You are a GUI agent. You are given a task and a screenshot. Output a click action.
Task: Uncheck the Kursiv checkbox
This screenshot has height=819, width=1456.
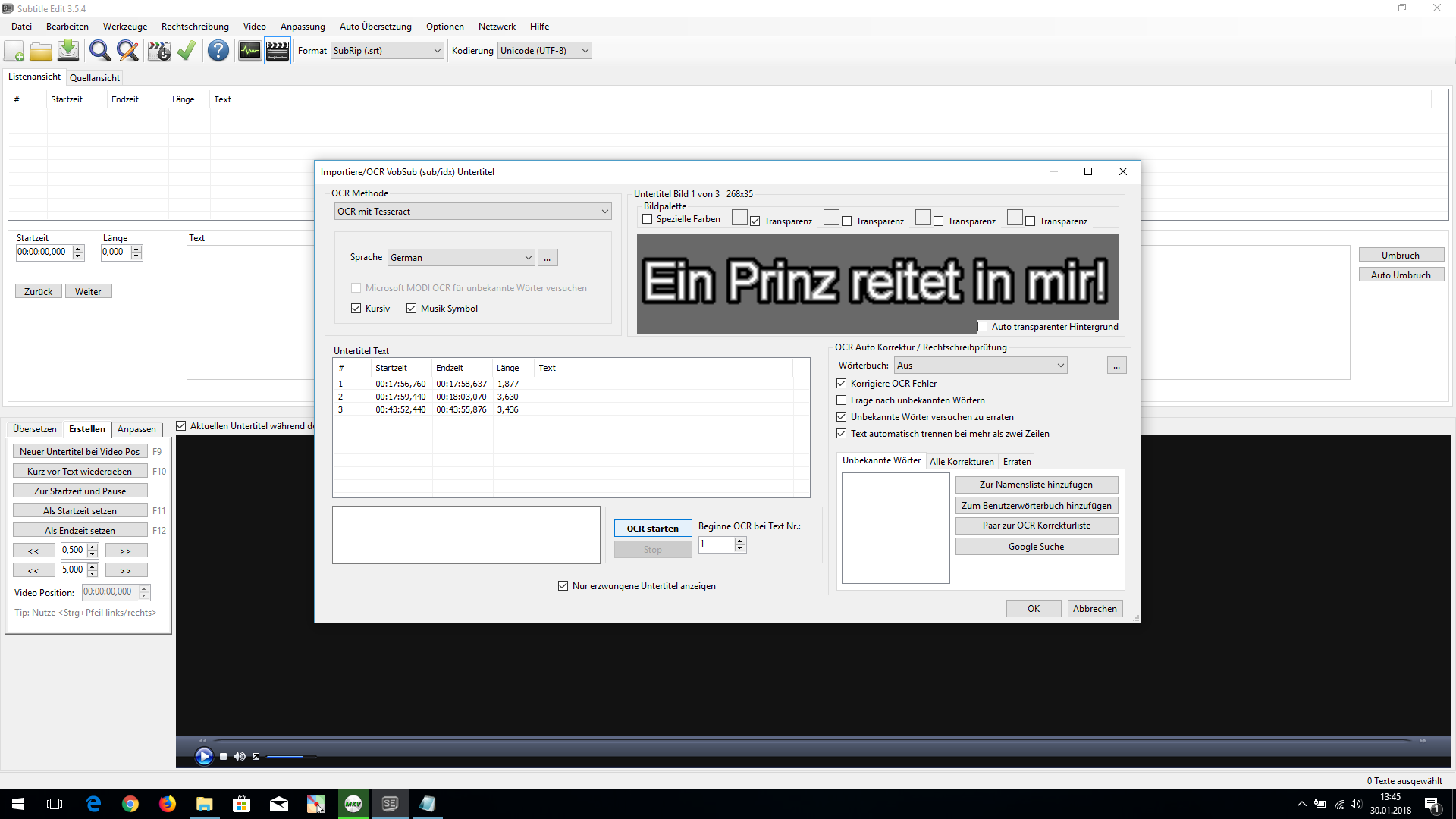[x=356, y=309]
